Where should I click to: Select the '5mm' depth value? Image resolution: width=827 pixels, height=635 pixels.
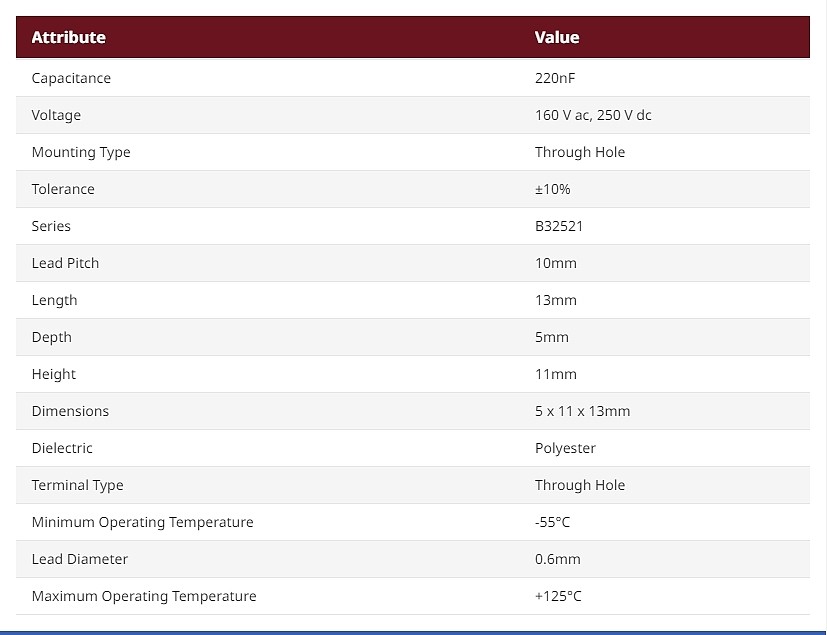[552, 337]
